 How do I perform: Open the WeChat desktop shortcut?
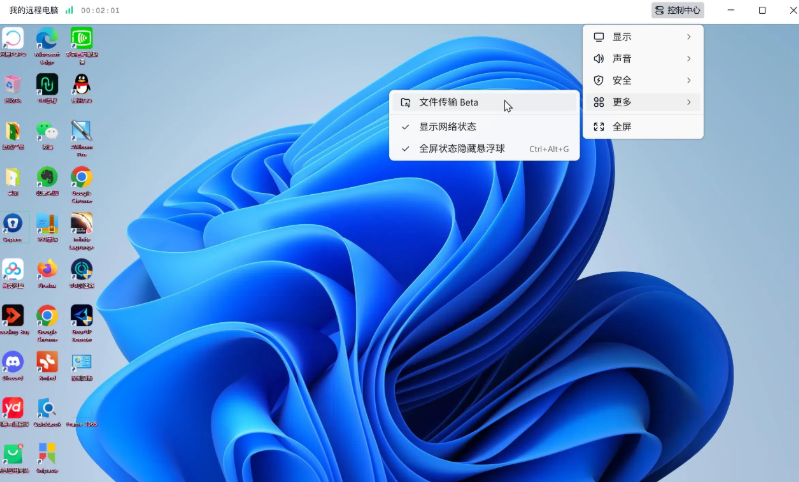47,131
